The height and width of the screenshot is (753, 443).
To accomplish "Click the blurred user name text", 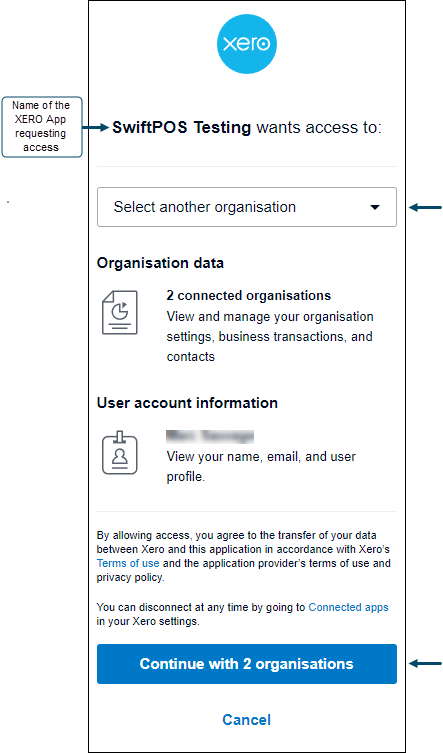I will click(x=210, y=436).
